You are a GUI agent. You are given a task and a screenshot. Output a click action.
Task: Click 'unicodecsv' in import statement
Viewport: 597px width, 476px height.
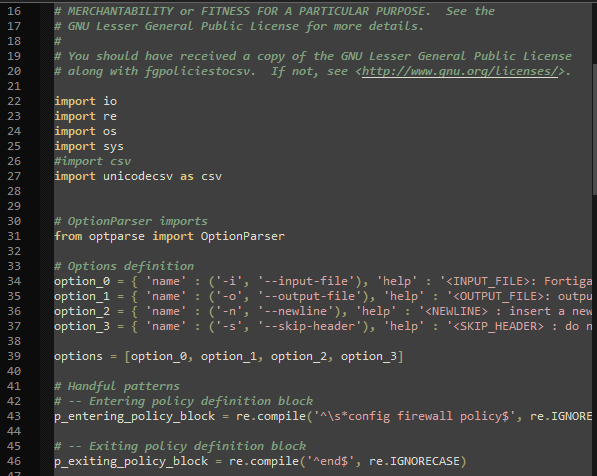pyautogui.click(x=138, y=176)
